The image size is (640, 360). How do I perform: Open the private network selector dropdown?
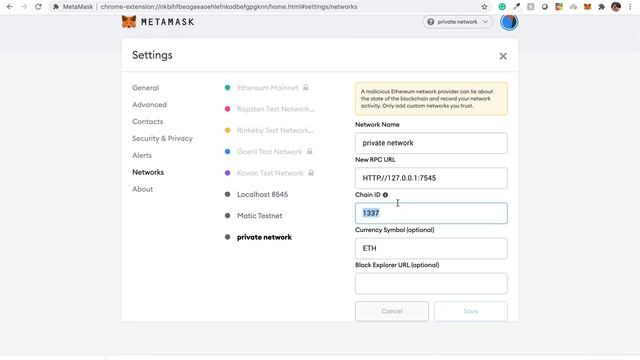point(458,22)
